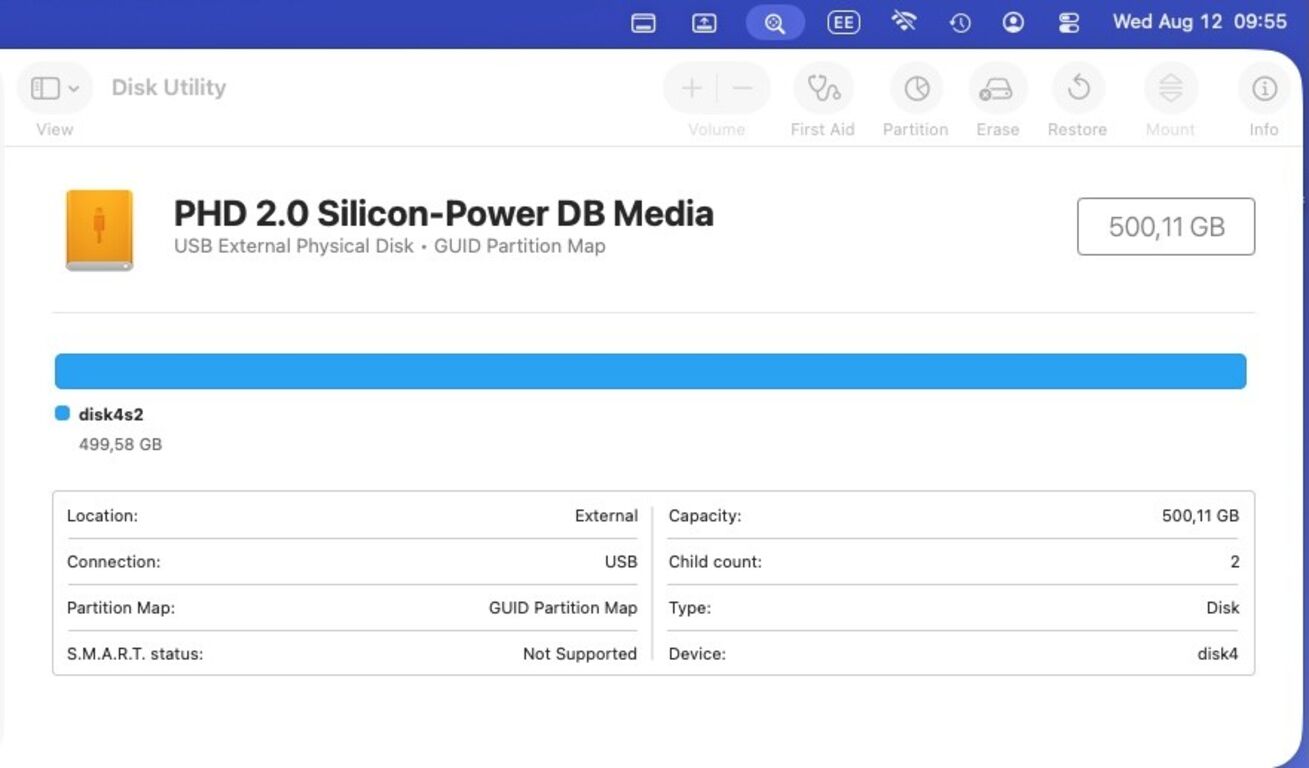The image size is (1309, 768).
Task: Click the Partition Map: label
Action: [x=121, y=608]
